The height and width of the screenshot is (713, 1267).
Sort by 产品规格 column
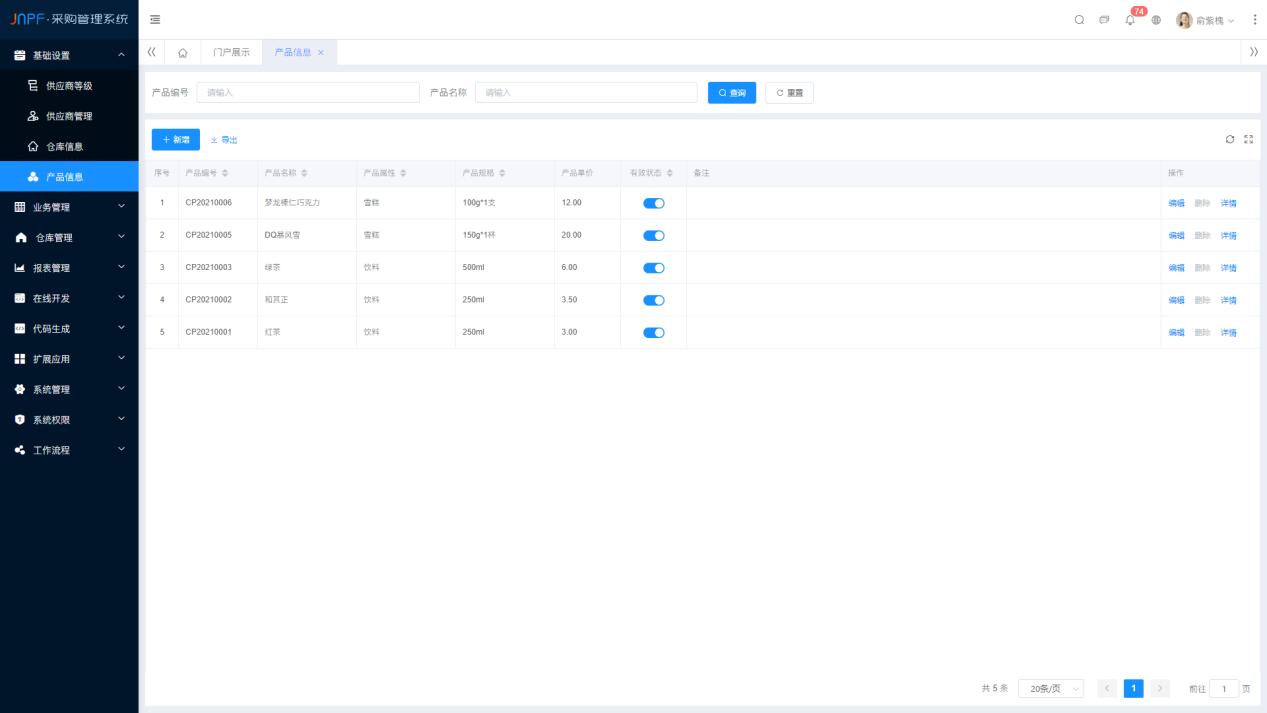pos(502,174)
